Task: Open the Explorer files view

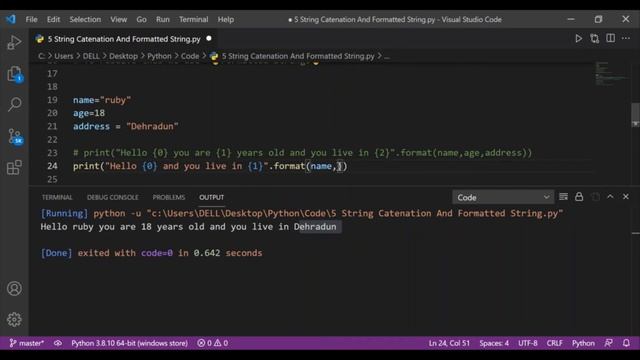Action: coord(14,74)
